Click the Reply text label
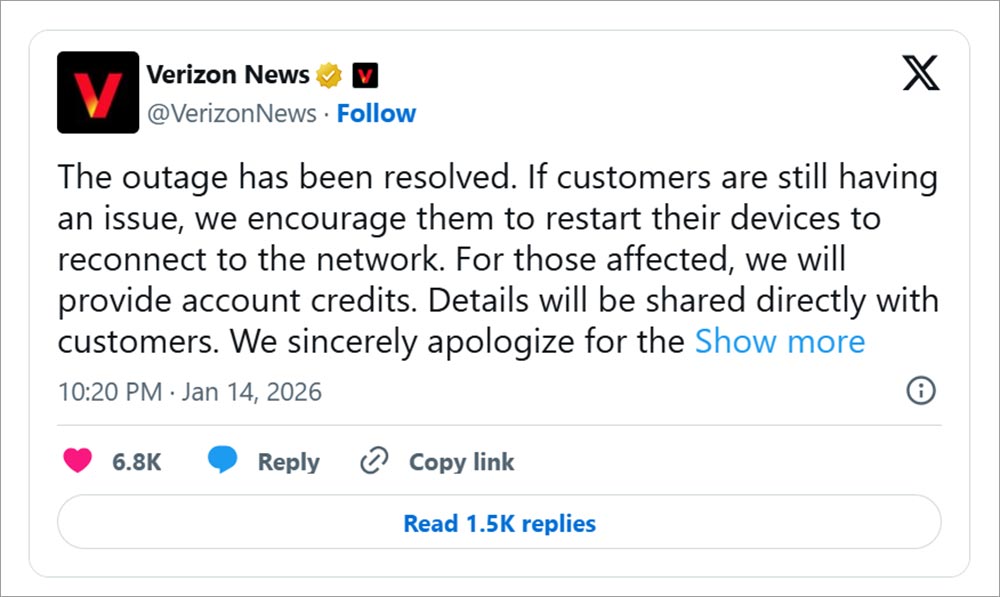Viewport: 1000px width, 597px height. click(288, 462)
